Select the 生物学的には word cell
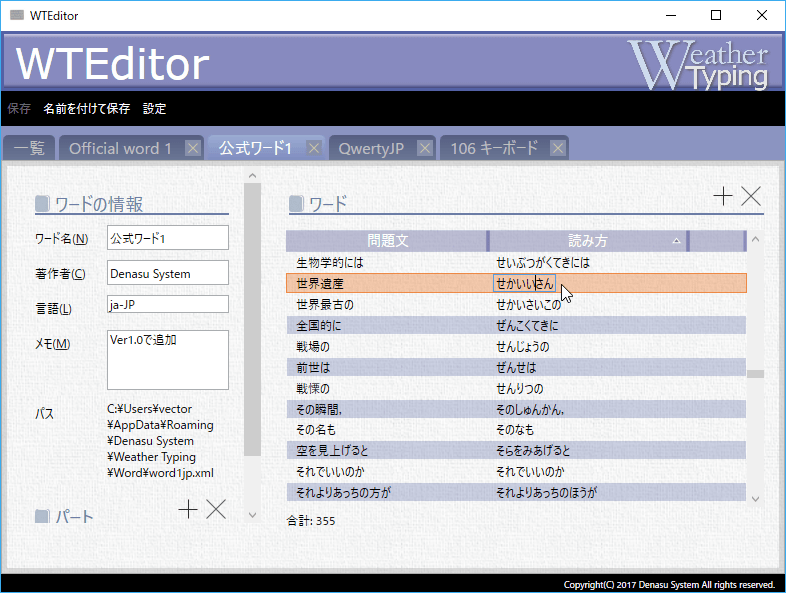The height and width of the screenshot is (593, 786). coord(330,263)
